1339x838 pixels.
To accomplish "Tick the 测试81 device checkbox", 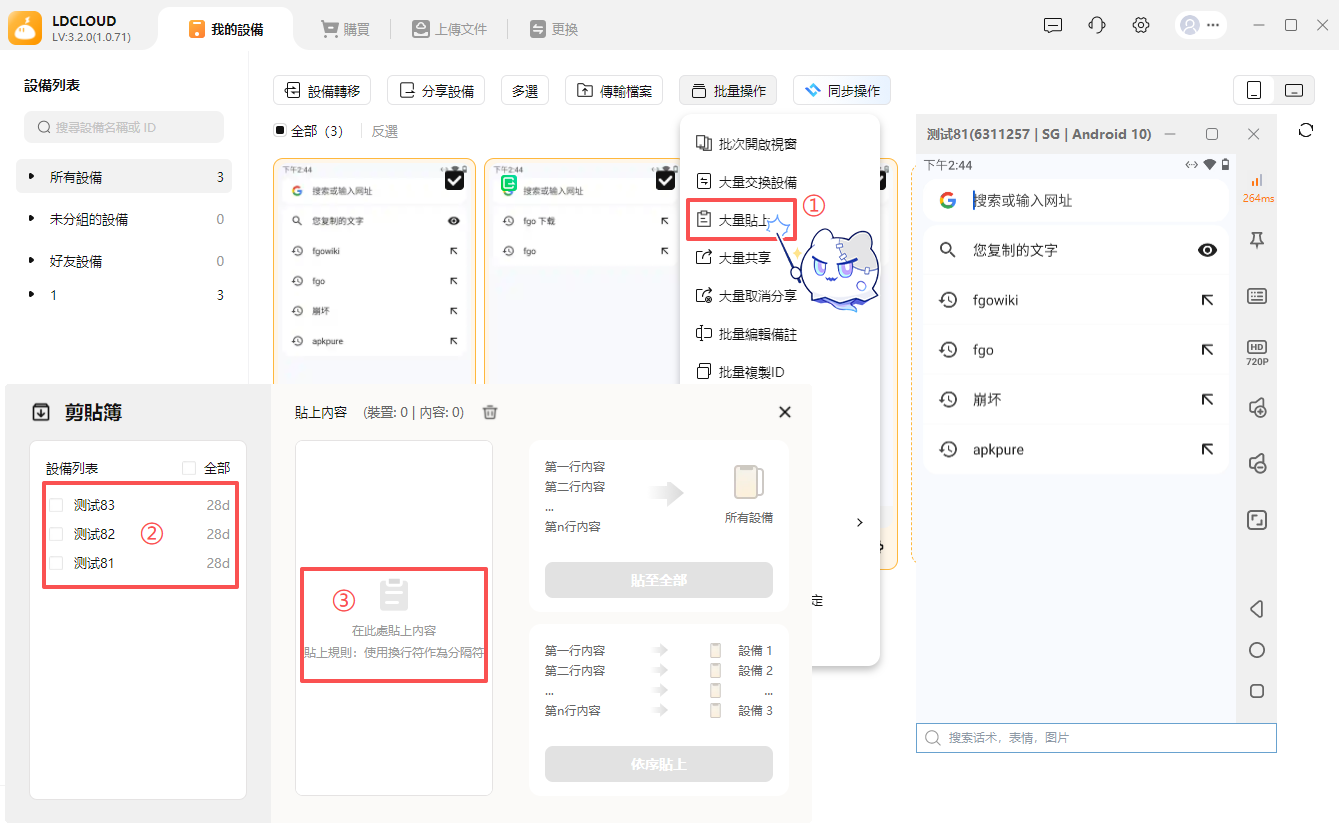I will (x=57, y=563).
